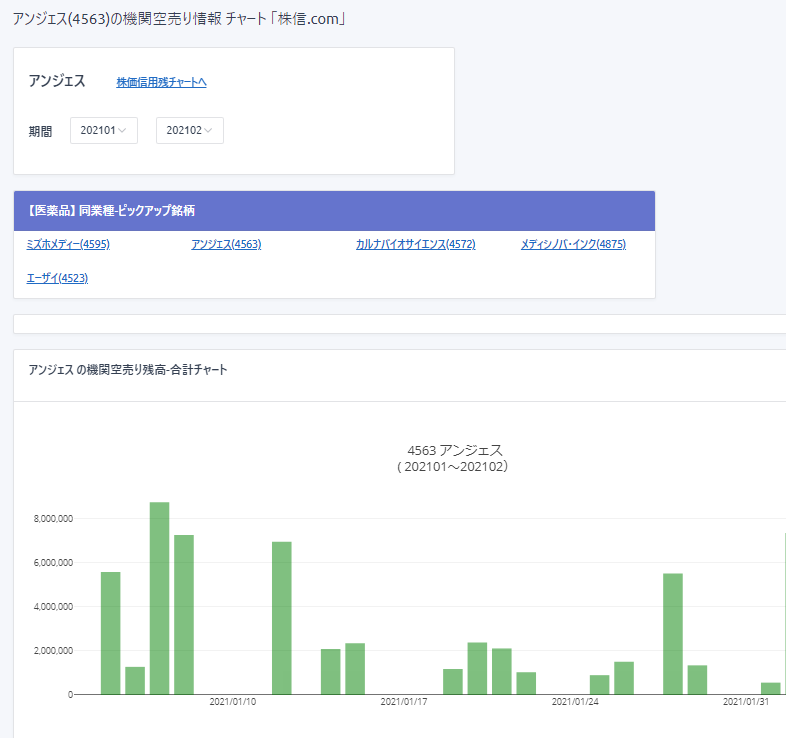Expand the 202101 start period dropdown
This screenshot has height=738, width=786.
[103, 131]
